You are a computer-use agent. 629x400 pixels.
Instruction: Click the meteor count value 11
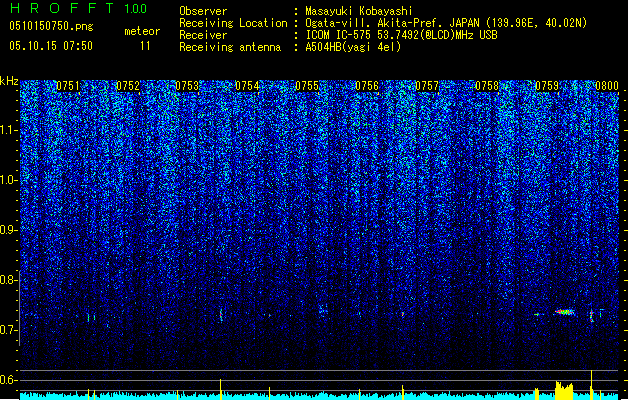coord(145,46)
